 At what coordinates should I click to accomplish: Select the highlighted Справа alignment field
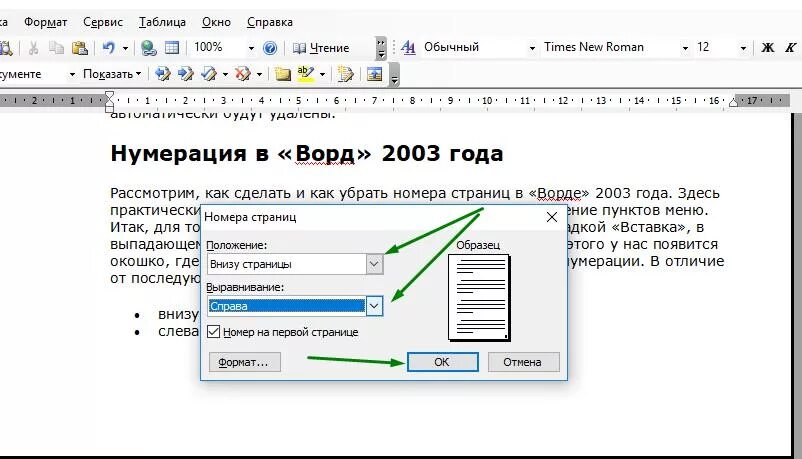[x=286, y=307]
